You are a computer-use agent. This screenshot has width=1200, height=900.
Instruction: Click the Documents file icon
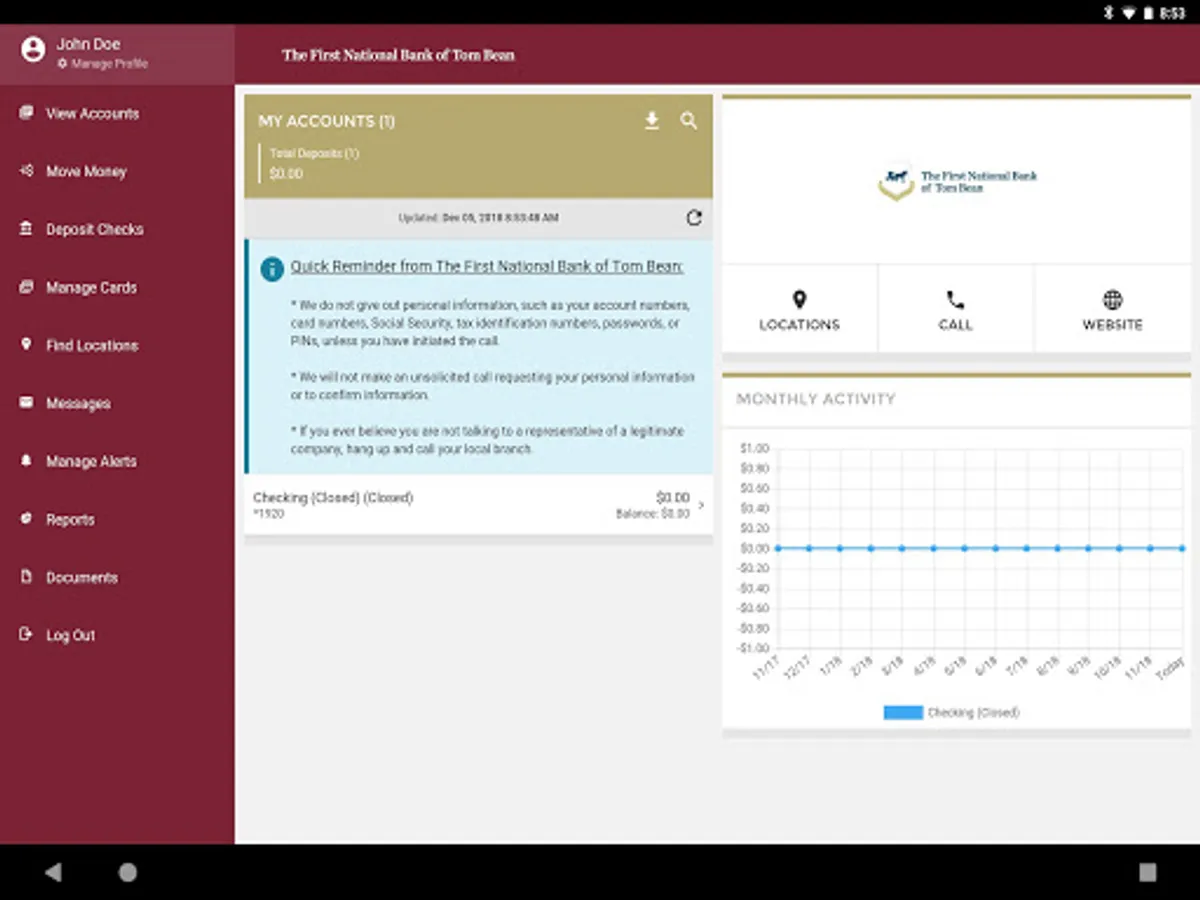click(x=26, y=577)
